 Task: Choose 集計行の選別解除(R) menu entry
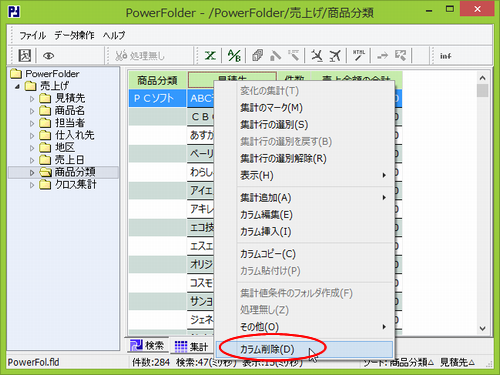click(x=304, y=158)
